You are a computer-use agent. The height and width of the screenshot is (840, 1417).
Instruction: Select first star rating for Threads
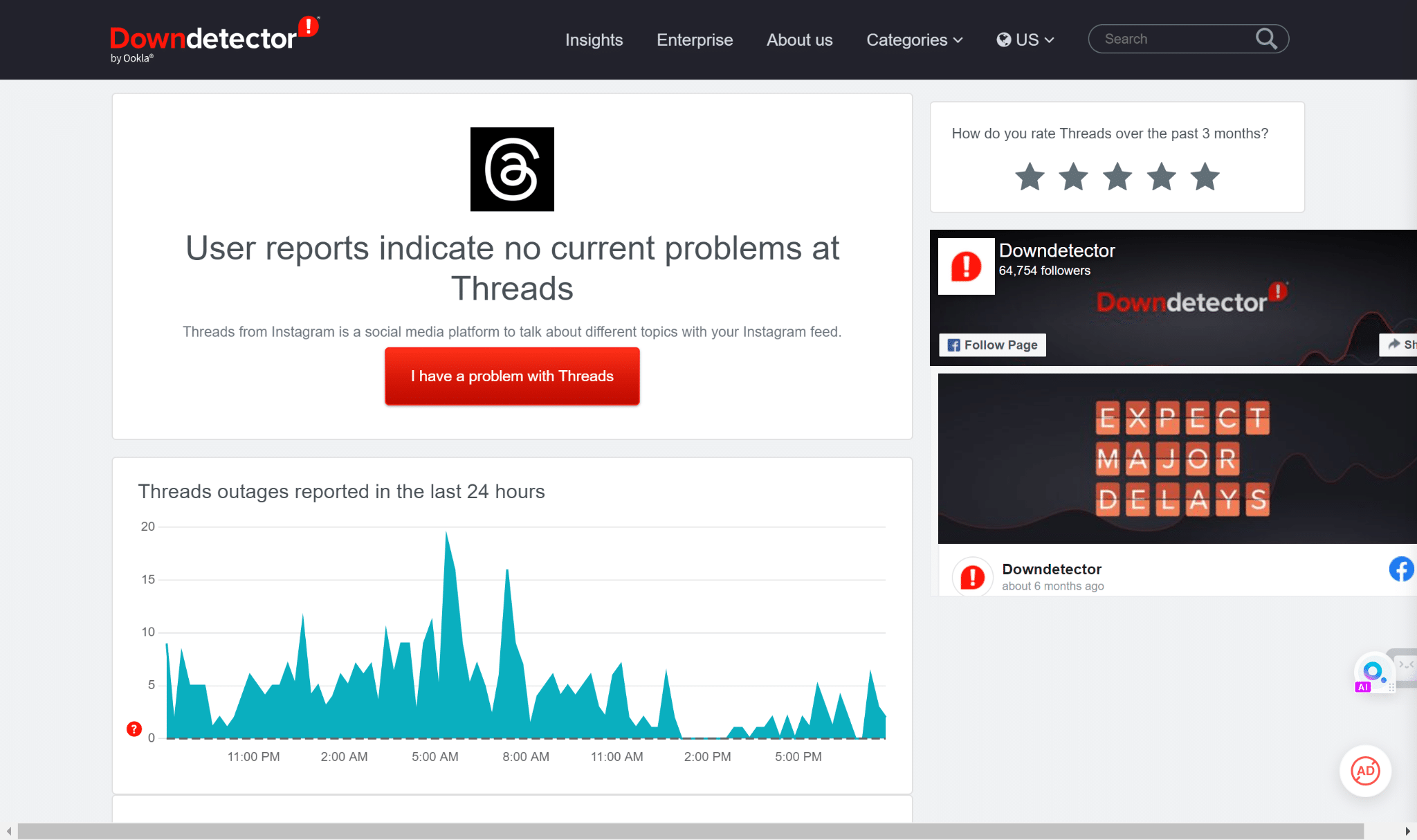pos(1031,177)
